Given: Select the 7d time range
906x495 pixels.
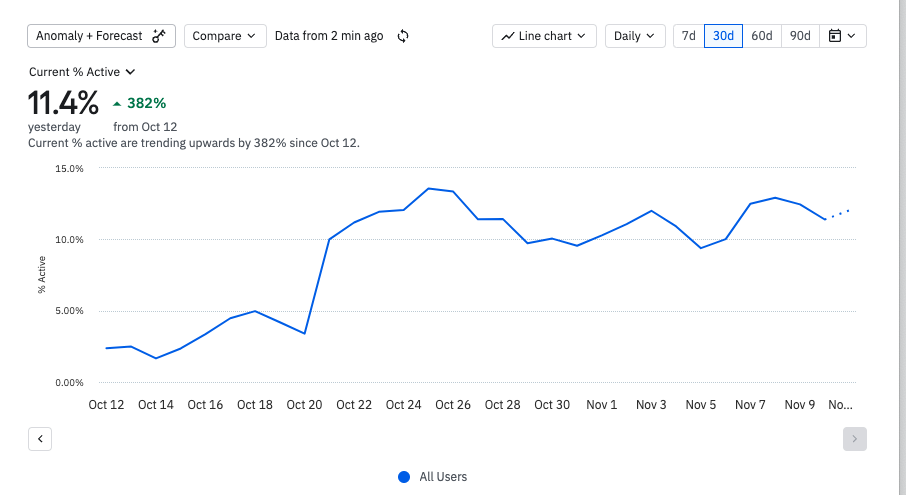Looking at the screenshot, I should tap(688, 36).
